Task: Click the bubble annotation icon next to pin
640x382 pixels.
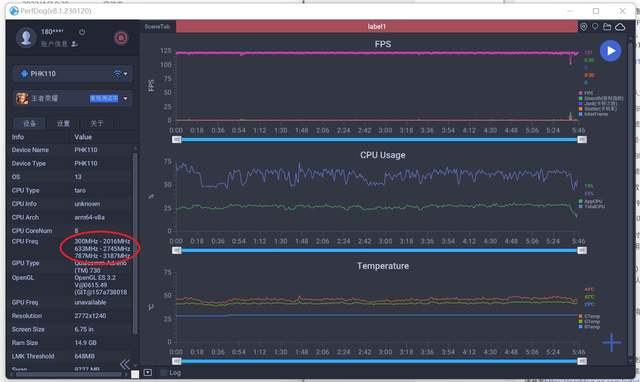Action: coord(596,27)
